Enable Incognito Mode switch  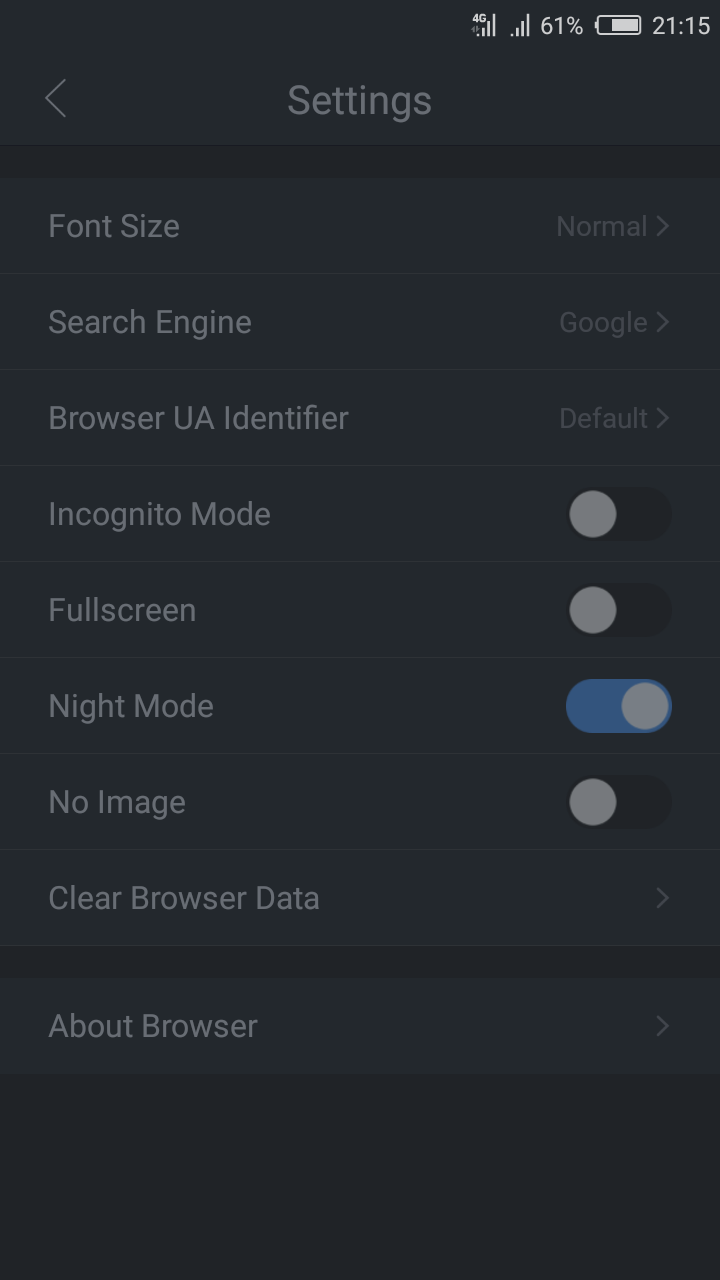point(618,514)
